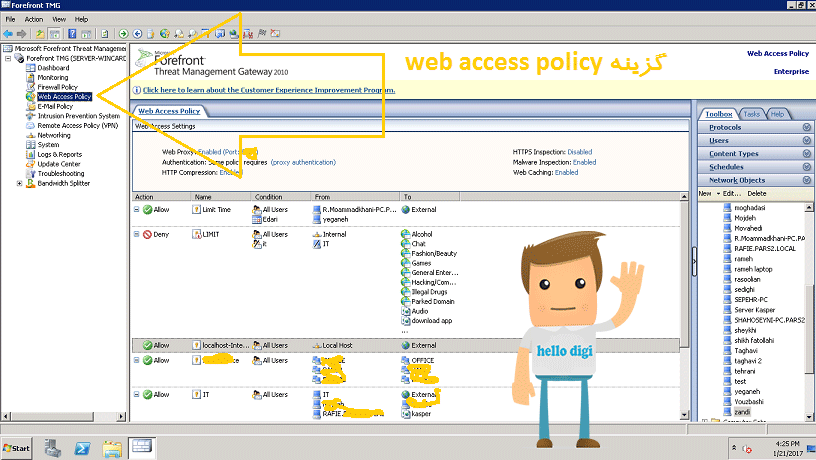This screenshot has width=816, height=460.
Task: Click the blue Back arrow toolbar icon
Action: [x=8, y=34]
